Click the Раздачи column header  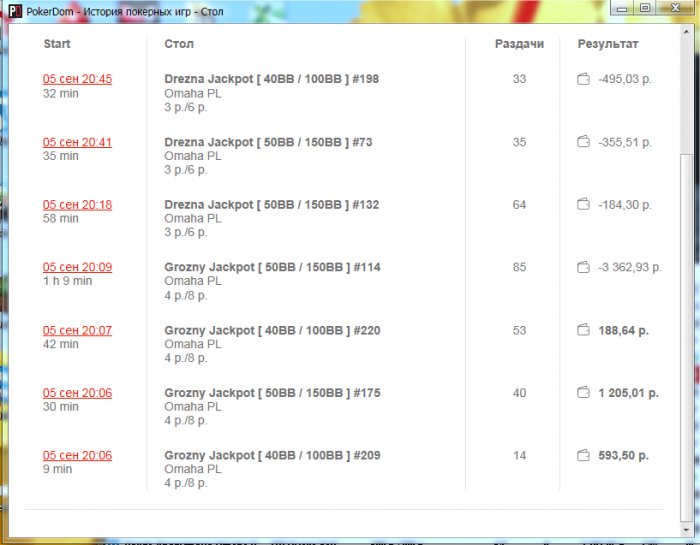point(519,44)
